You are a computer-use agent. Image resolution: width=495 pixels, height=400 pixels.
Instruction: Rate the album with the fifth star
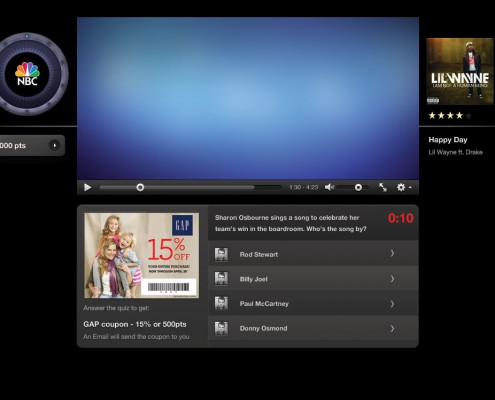coord(469,116)
